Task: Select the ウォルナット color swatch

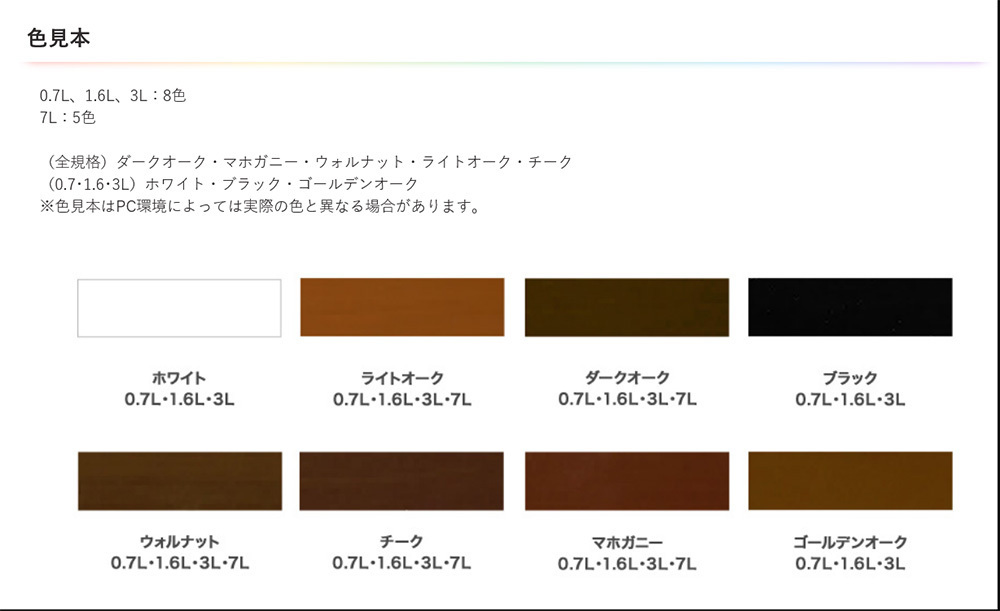Action: point(179,481)
